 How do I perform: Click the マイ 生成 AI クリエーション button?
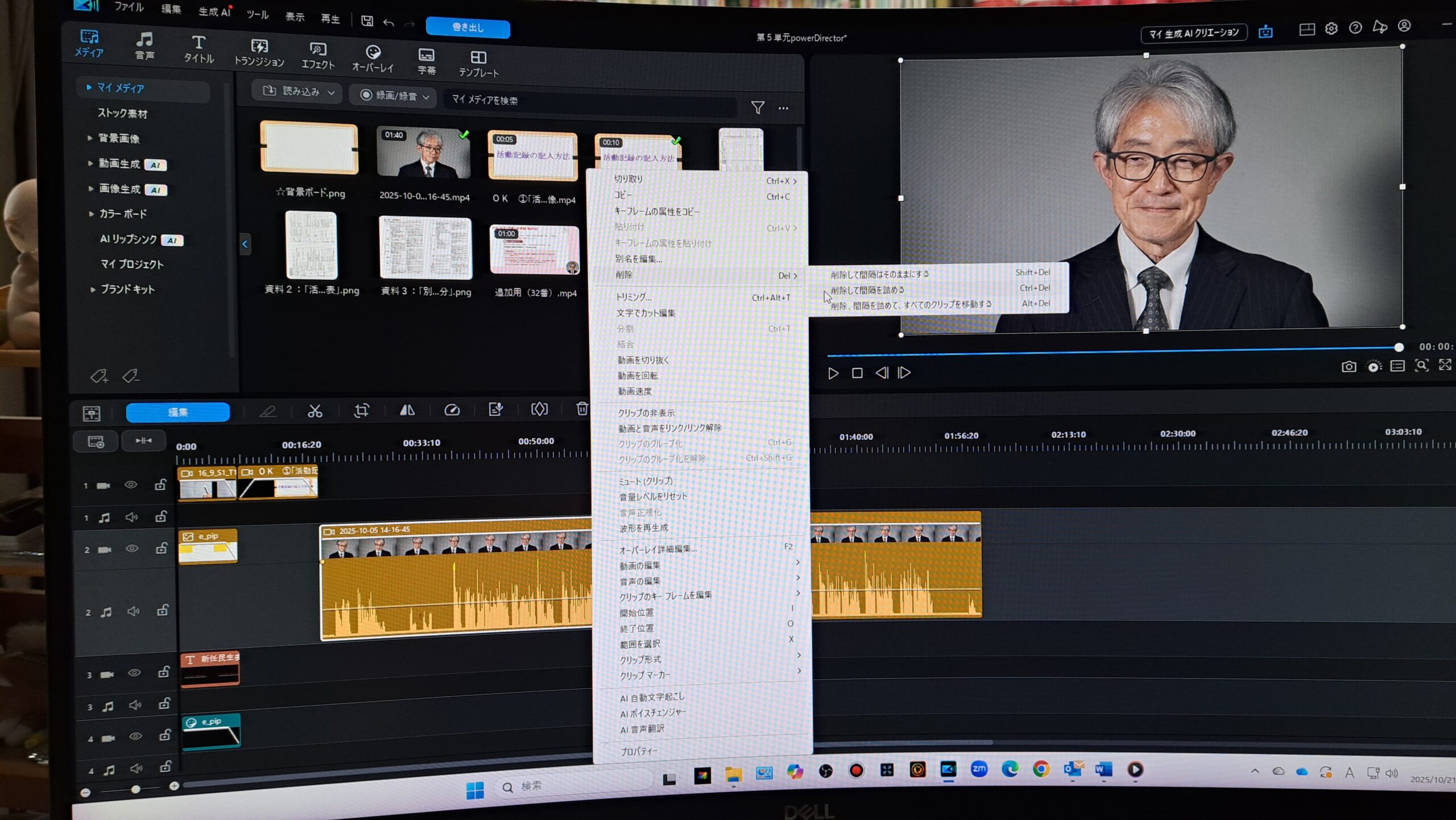tap(1194, 34)
